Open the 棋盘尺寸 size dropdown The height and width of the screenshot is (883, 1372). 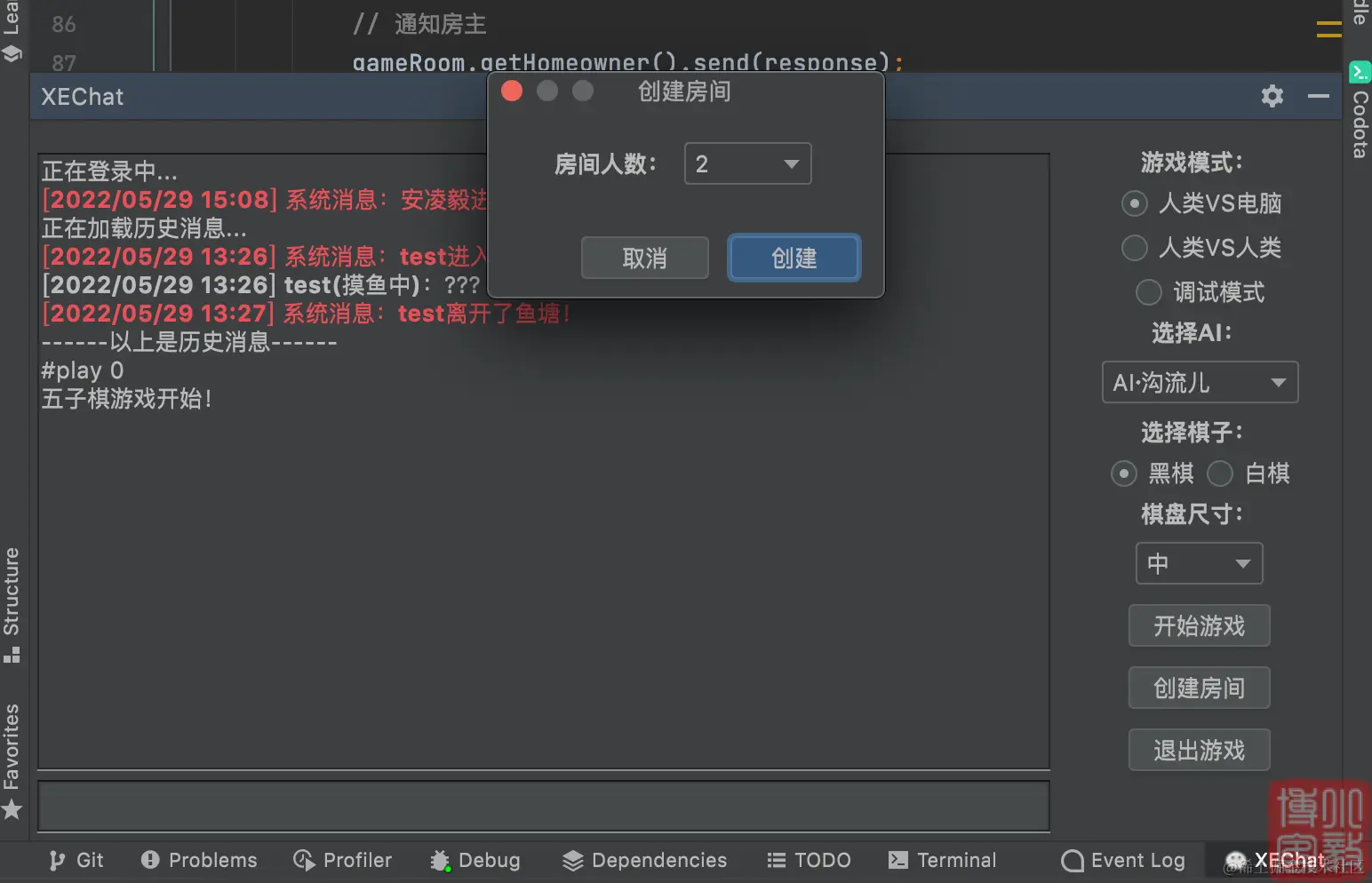click(1199, 563)
